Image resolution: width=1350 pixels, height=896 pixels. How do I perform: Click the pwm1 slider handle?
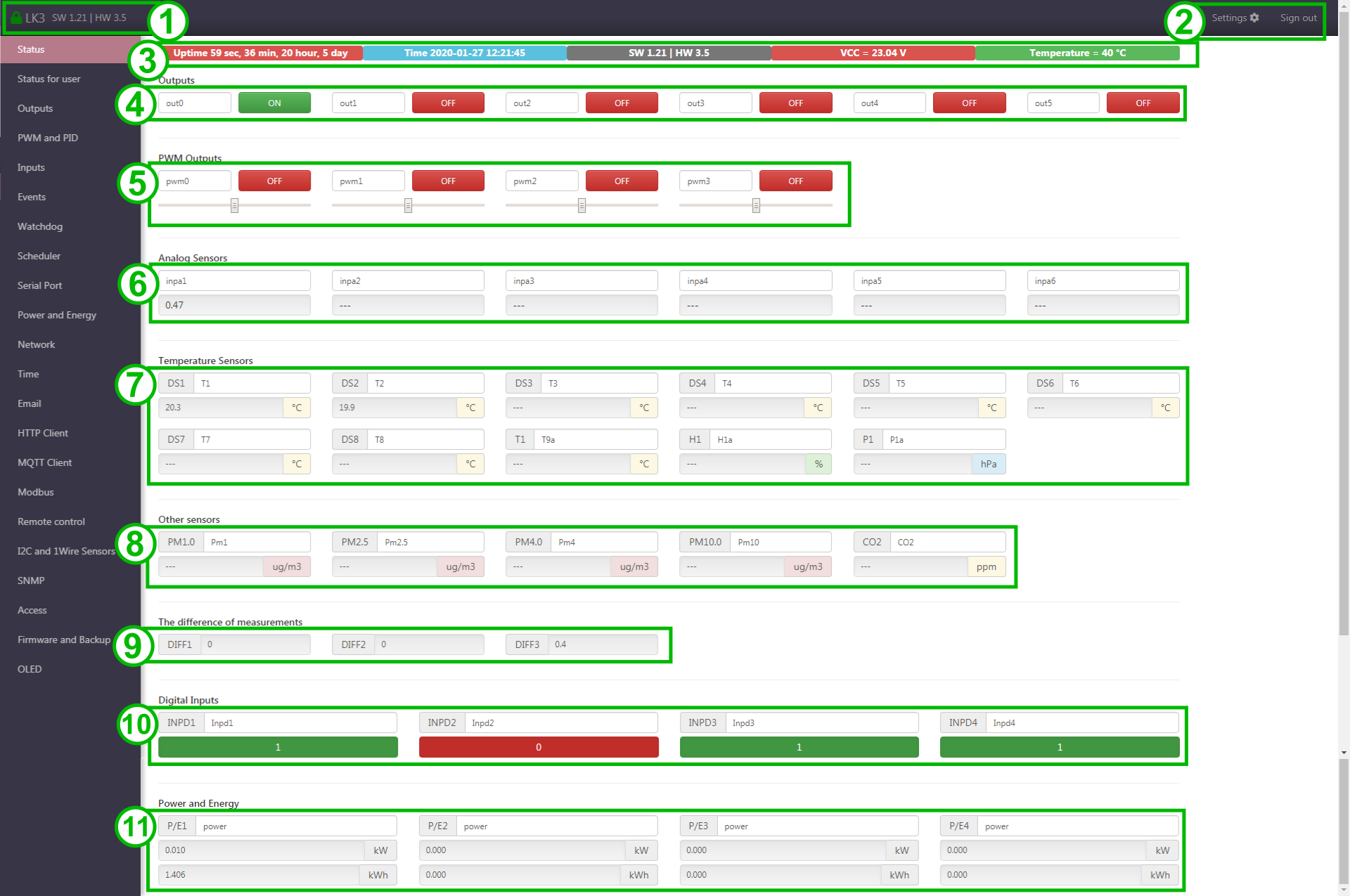pos(408,205)
